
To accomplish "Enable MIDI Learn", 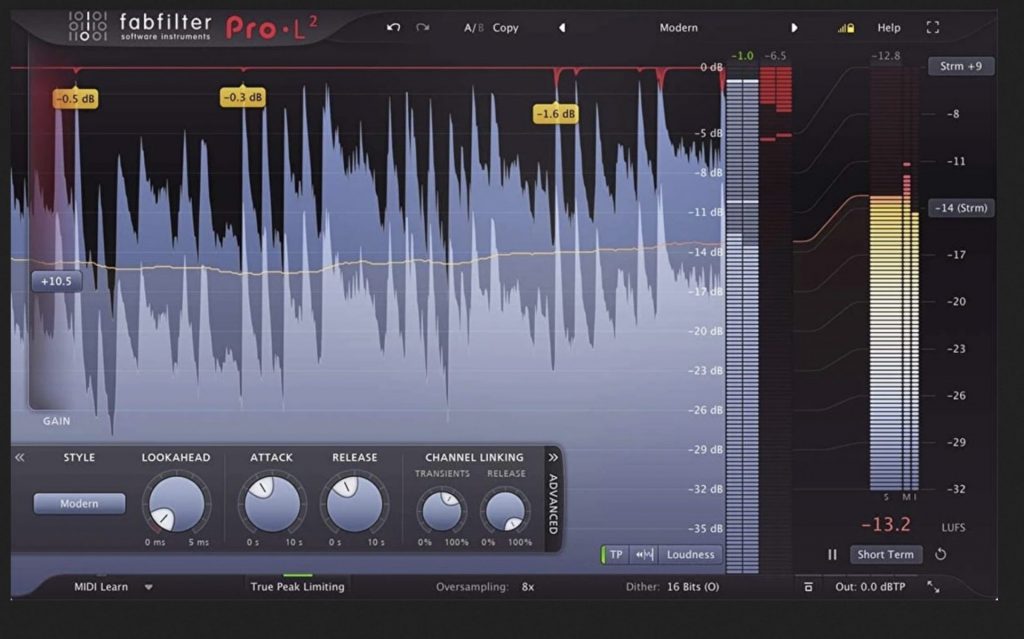I will pyautogui.click(x=101, y=587).
